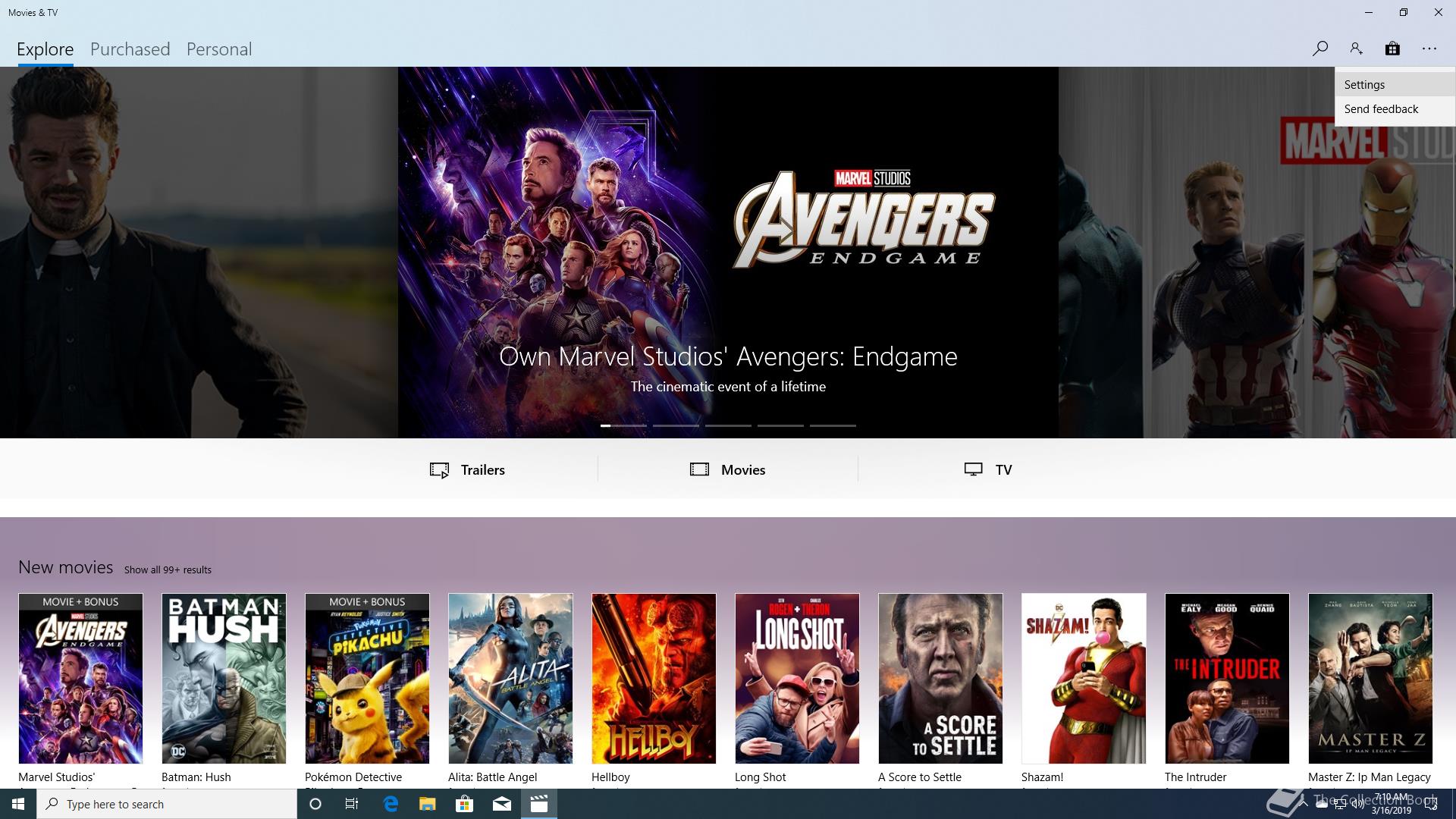Screen dimensions: 1456x819
Task: Click the Alita: Battle Angel title text
Action: click(x=492, y=777)
